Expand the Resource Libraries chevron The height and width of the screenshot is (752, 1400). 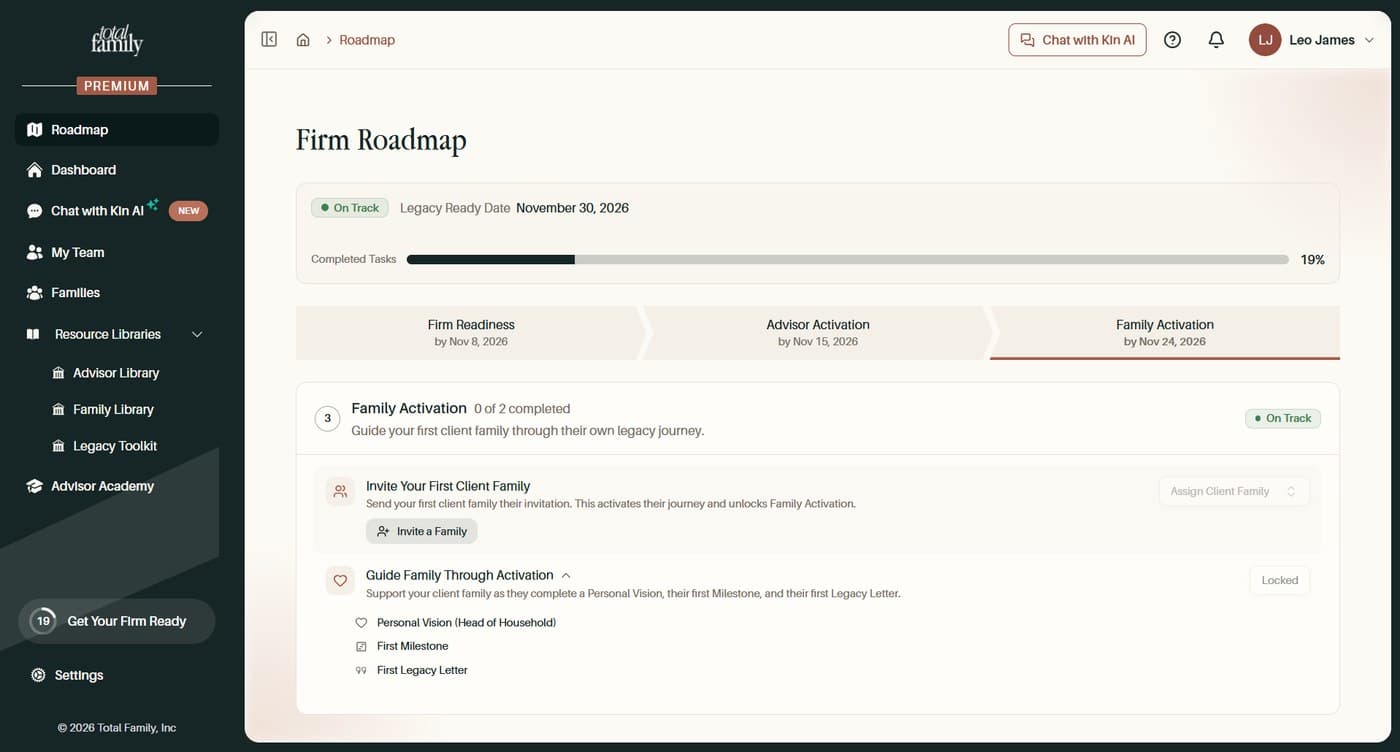pos(197,334)
